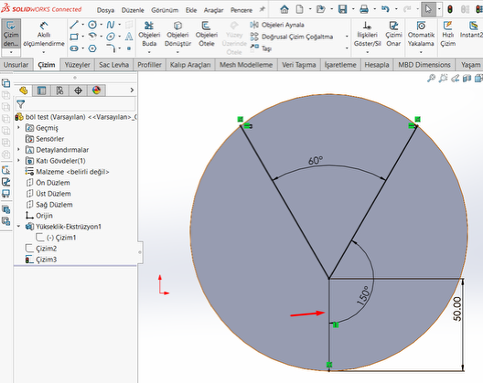Select the Ellipse sketch tool

(x=110, y=37)
